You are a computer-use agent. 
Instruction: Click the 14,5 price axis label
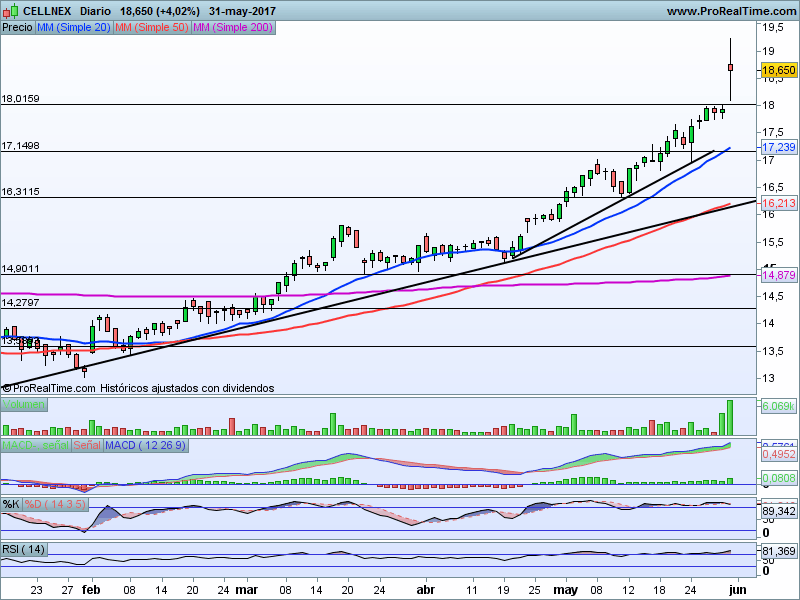point(773,296)
